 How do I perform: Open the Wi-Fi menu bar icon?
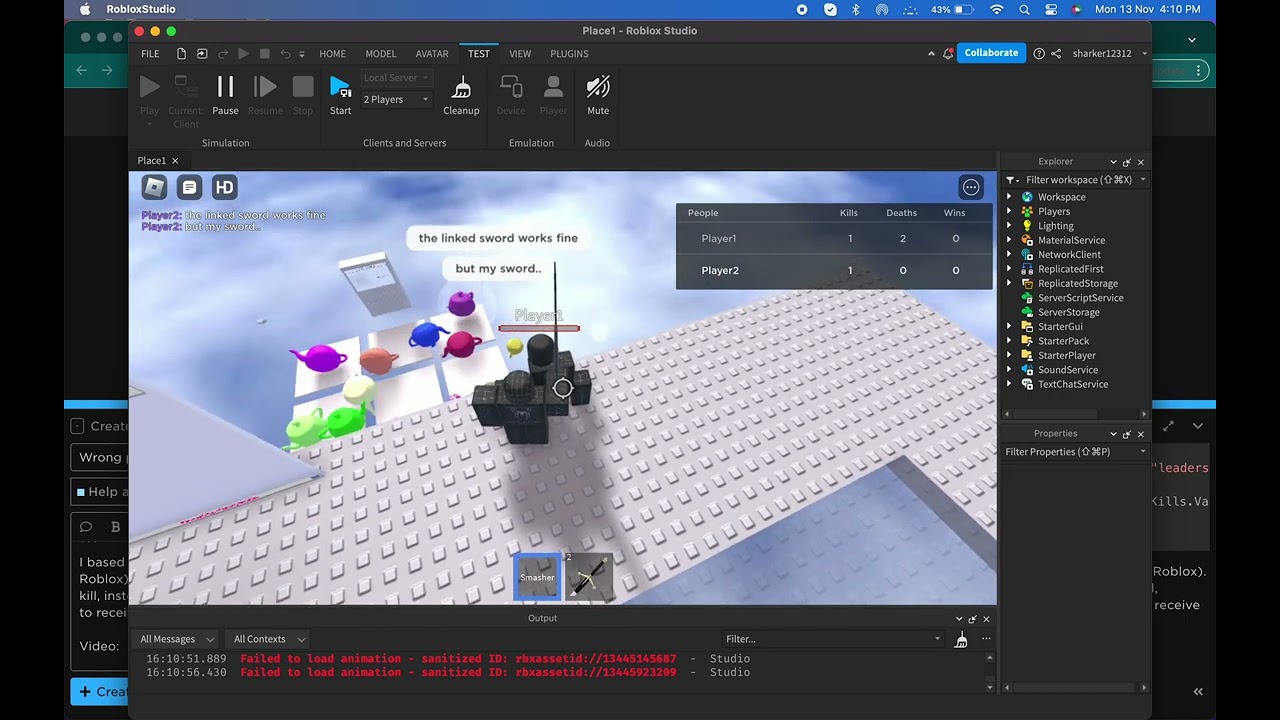click(x=996, y=9)
